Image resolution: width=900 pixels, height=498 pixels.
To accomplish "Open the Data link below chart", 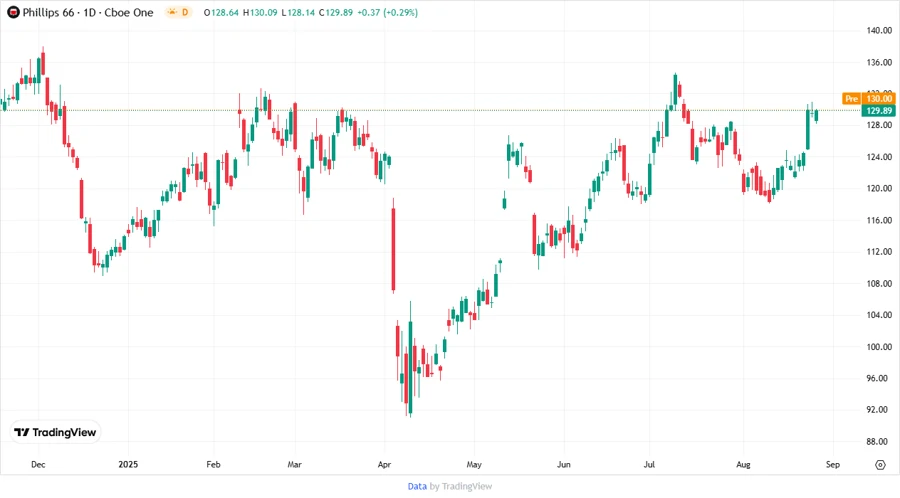I will coord(417,486).
